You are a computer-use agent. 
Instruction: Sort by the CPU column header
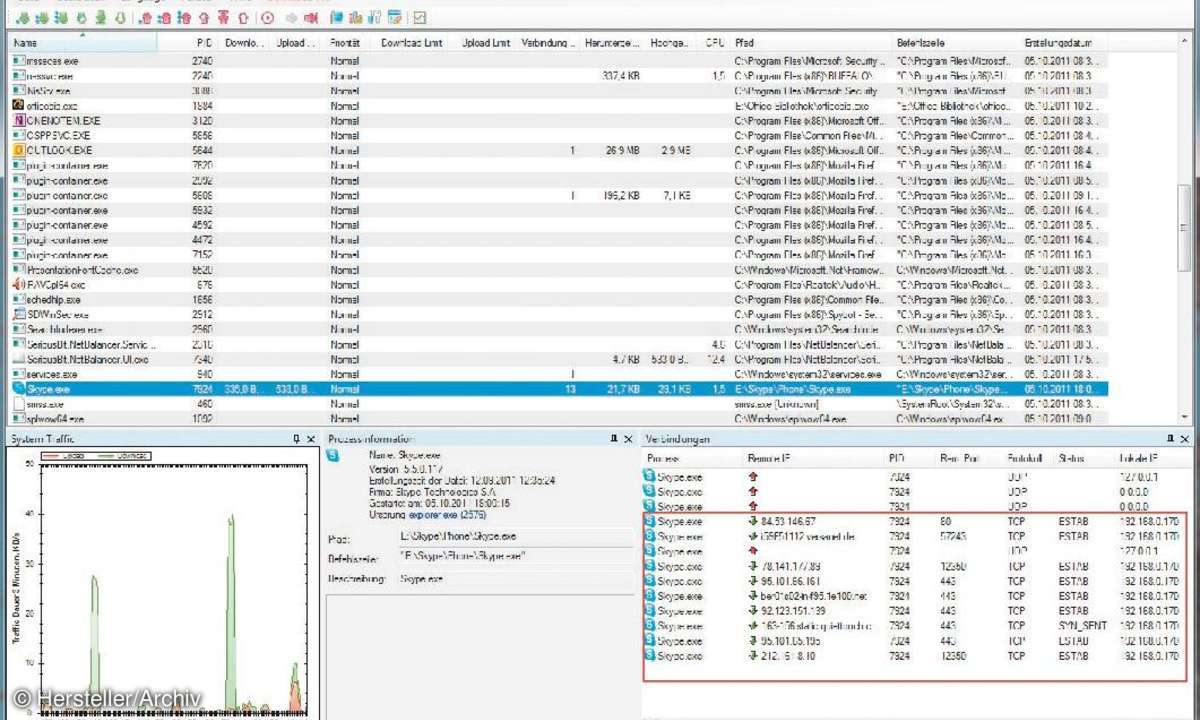pyautogui.click(x=714, y=43)
